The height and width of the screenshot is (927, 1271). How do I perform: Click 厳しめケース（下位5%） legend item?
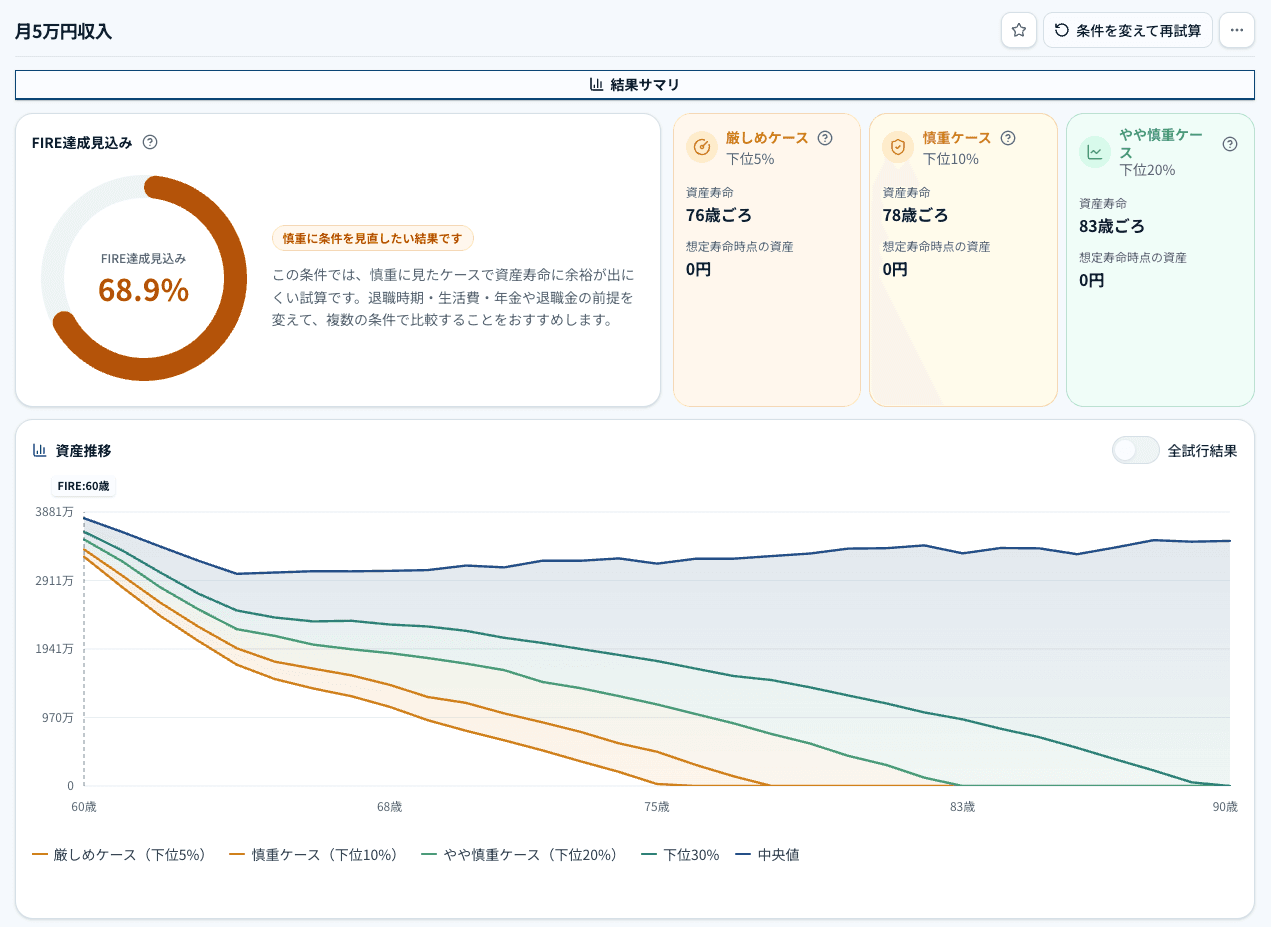click(x=119, y=855)
